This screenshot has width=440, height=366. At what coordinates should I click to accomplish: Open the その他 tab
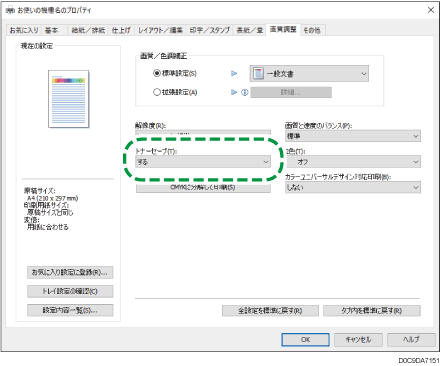312,30
